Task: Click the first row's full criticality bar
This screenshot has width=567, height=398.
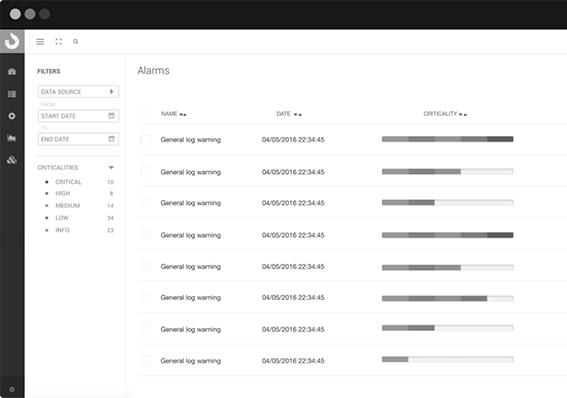Action: tap(448, 139)
